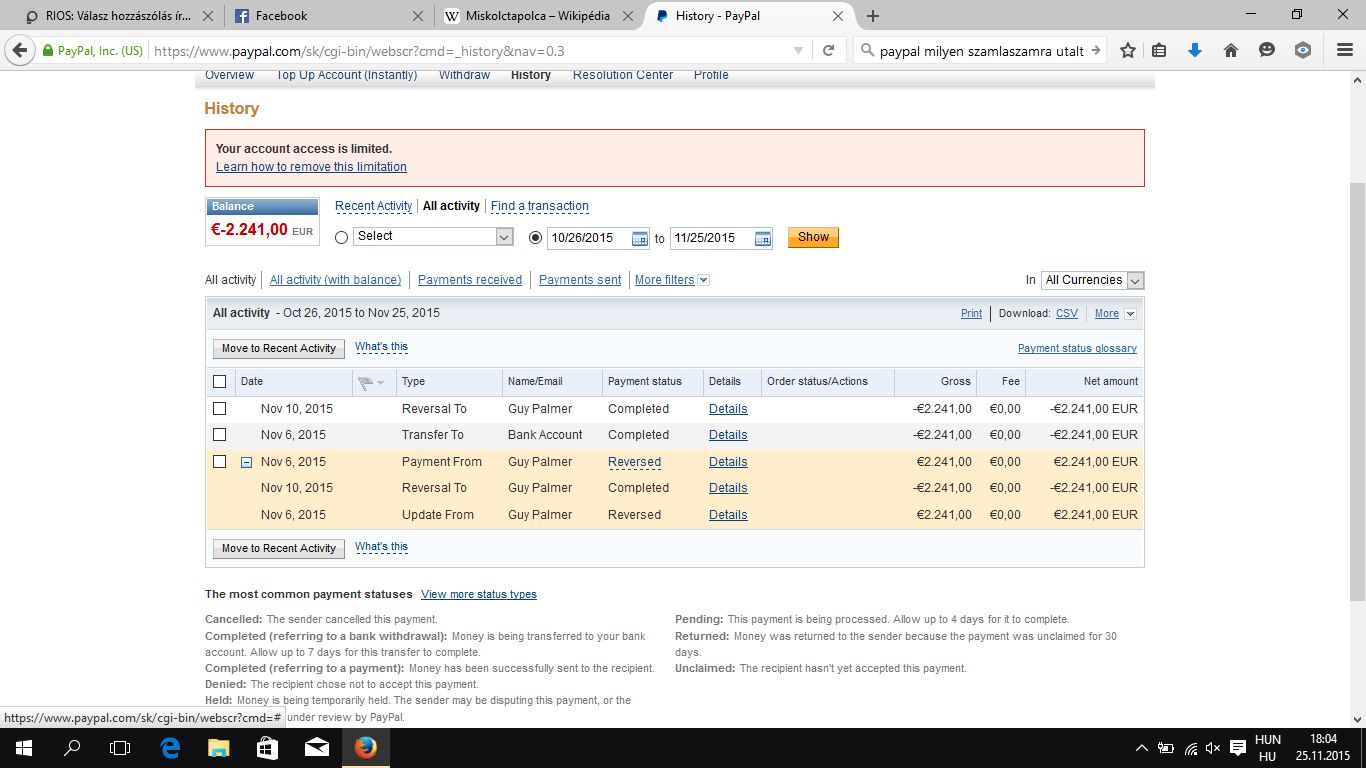Screen dimensions: 1366x768
Task: Open Learn how to remove this limitation
Action: coord(311,167)
